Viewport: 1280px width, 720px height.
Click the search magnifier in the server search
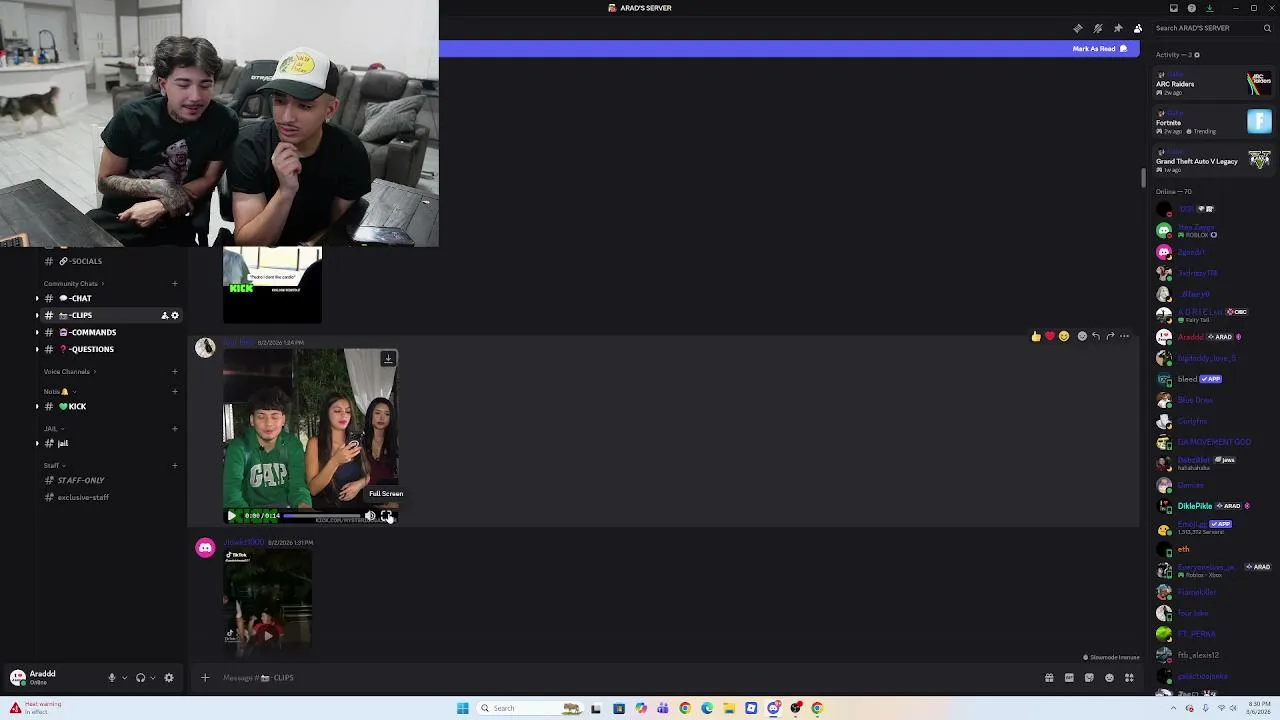tap(1267, 28)
